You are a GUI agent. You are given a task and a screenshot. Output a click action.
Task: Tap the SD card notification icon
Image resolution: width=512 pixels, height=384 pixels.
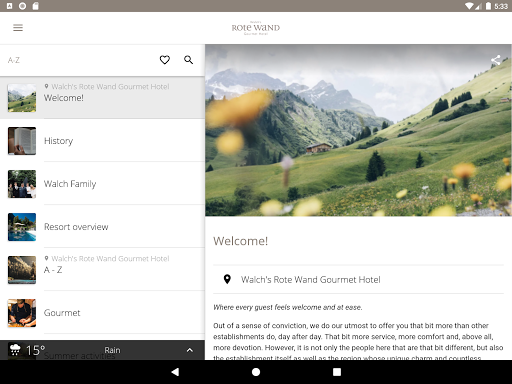(x=36, y=6)
